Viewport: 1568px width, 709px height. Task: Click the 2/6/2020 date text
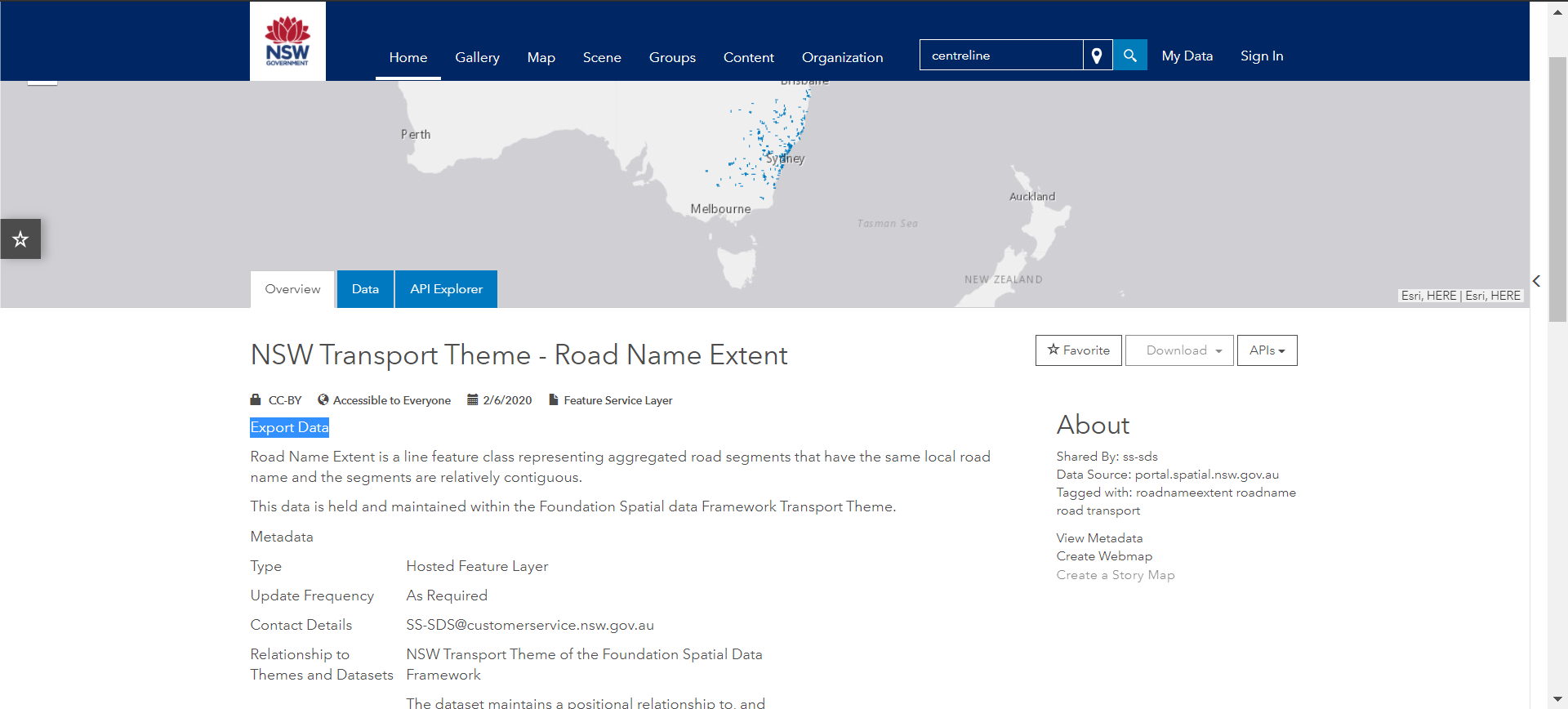click(x=507, y=400)
